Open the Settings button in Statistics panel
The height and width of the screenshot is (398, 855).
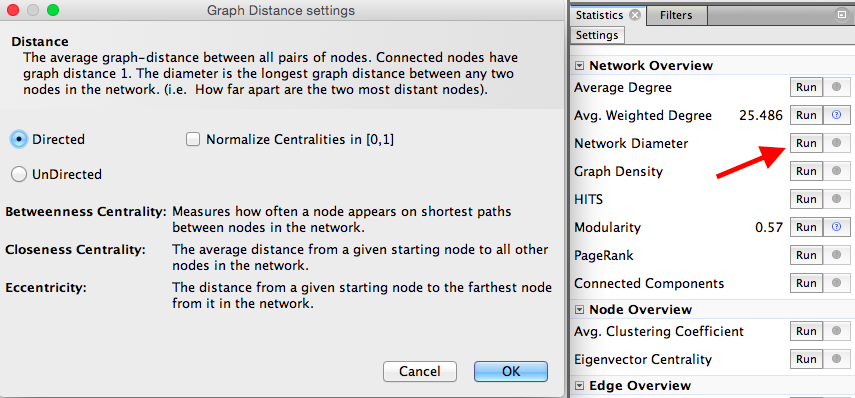(597, 35)
